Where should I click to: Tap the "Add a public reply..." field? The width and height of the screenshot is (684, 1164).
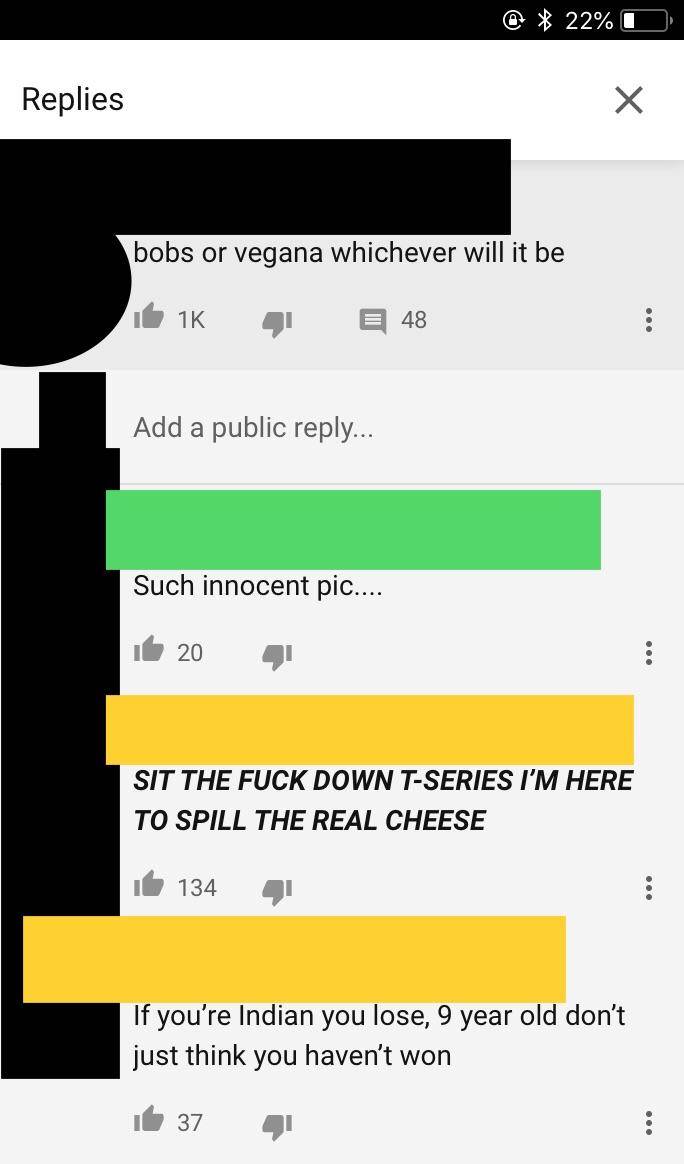point(401,428)
